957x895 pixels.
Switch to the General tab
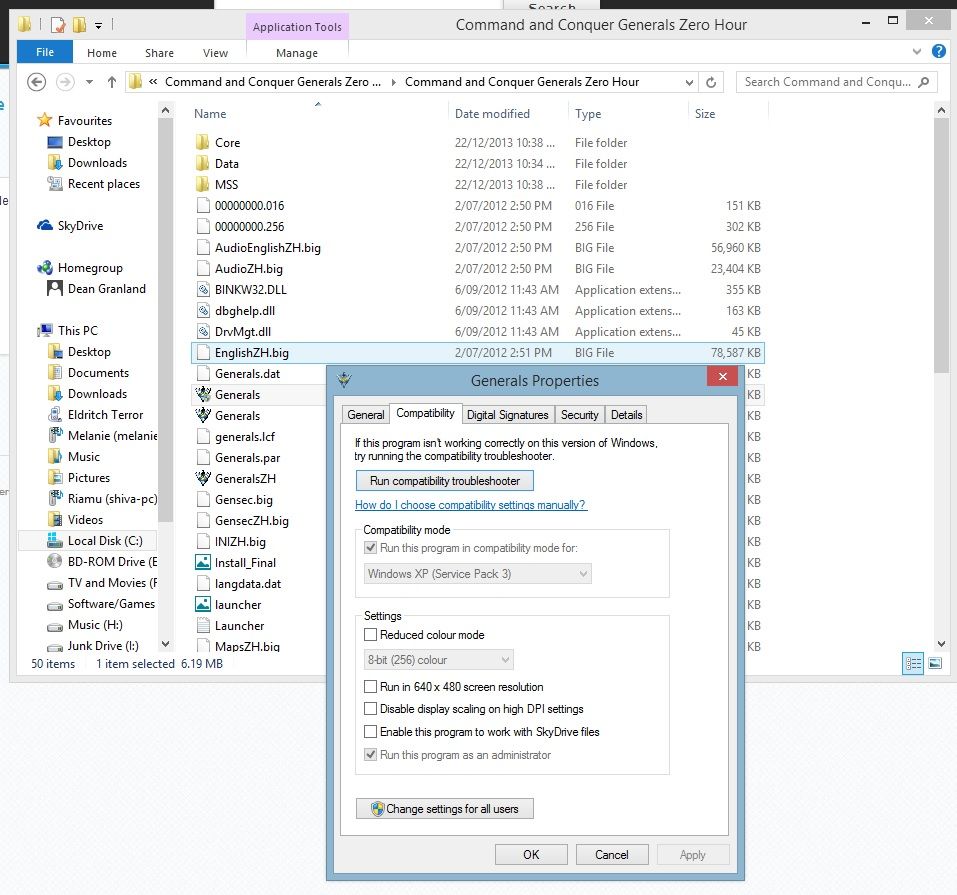(366, 415)
